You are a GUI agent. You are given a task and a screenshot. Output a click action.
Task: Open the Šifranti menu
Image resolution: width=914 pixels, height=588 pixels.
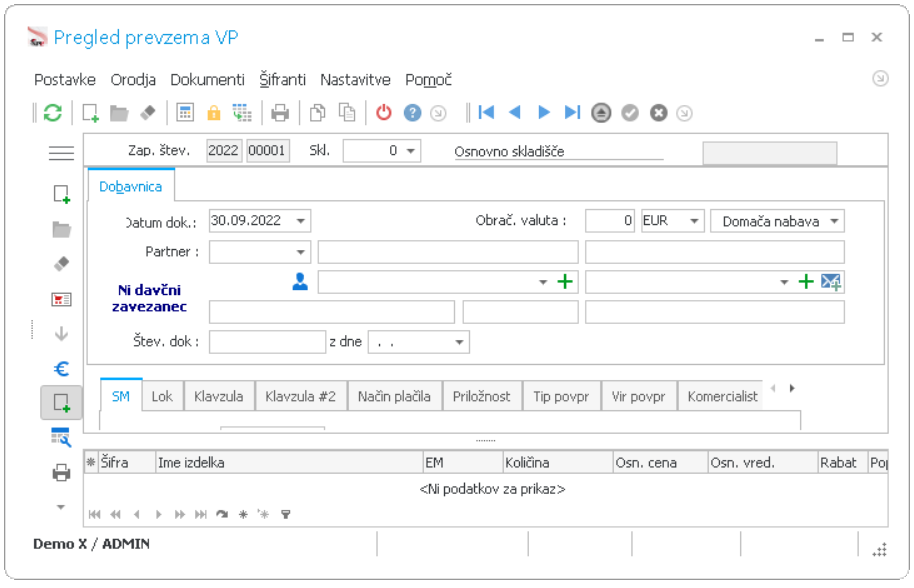(x=283, y=80)
